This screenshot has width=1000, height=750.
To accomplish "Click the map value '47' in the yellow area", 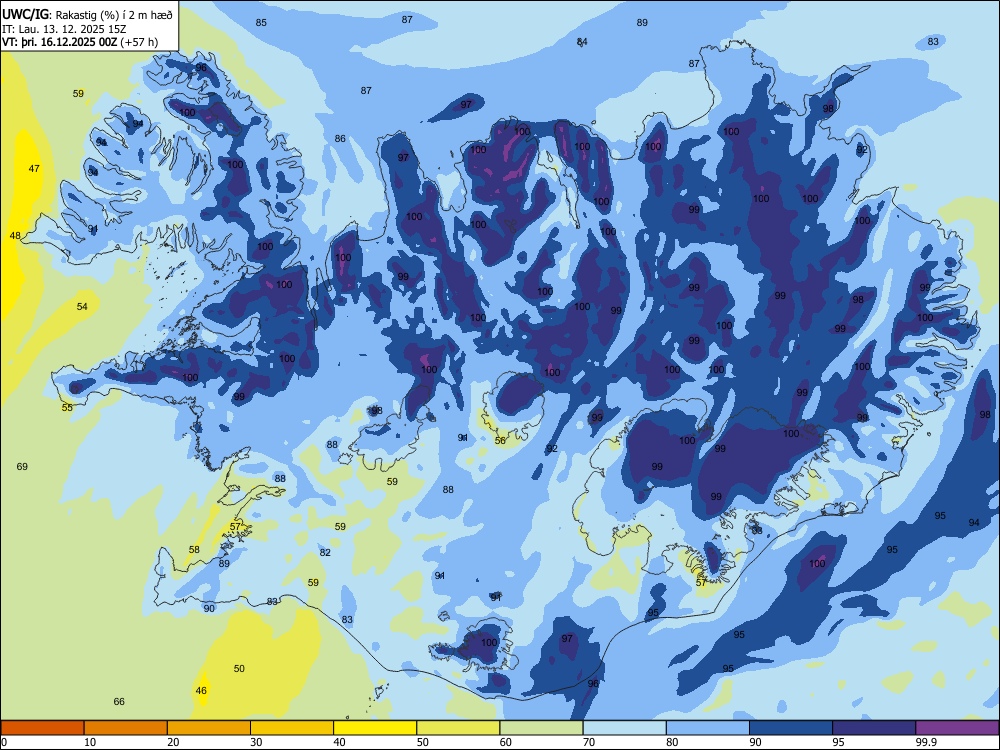I will click(x=34, y=168).
